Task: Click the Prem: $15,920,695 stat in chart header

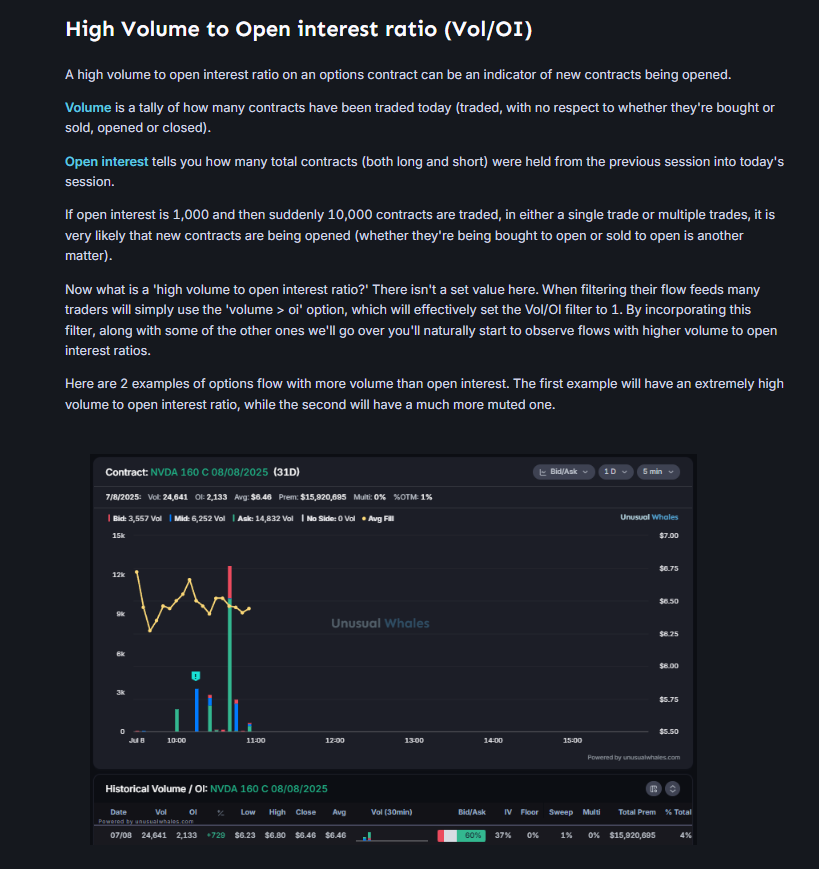Action: 313,497
